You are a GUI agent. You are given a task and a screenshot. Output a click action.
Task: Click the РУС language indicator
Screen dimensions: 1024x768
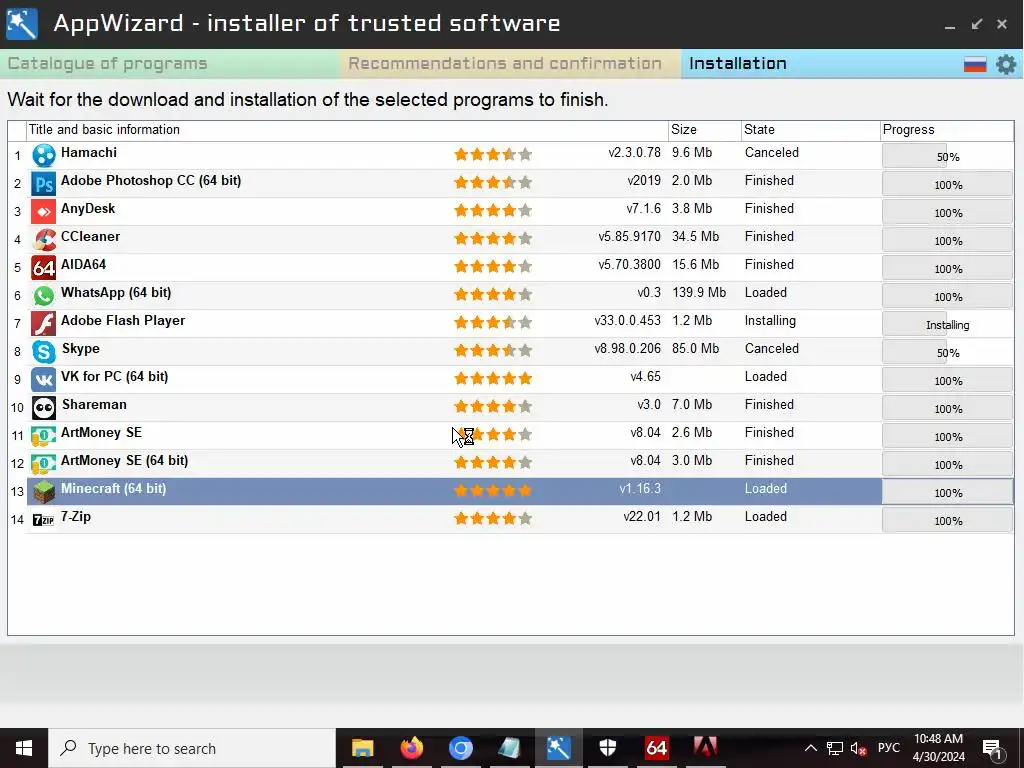[889, 748]
